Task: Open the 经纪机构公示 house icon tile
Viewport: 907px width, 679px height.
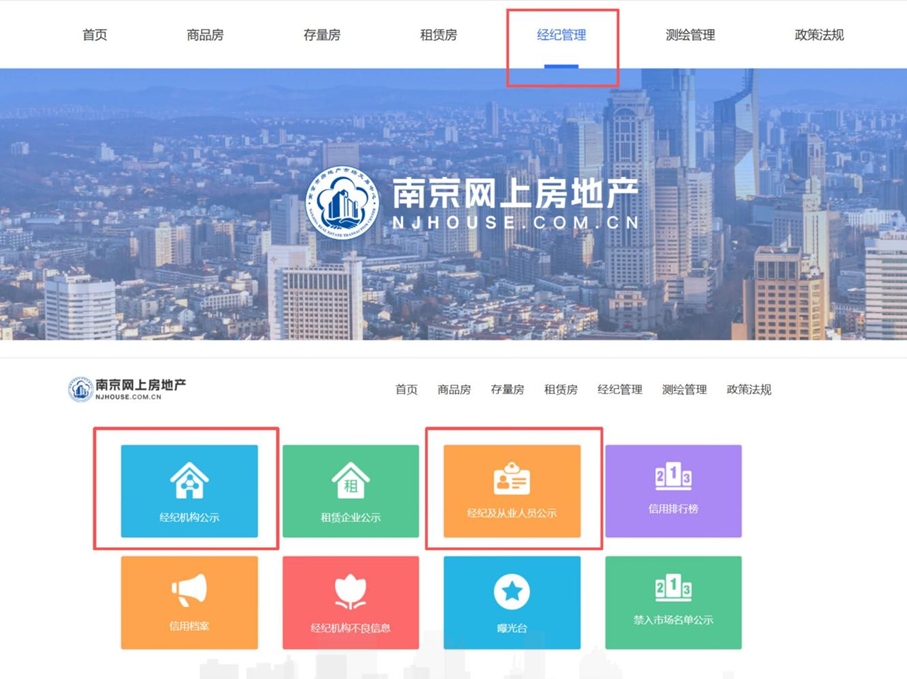Action: pos(189,491)
